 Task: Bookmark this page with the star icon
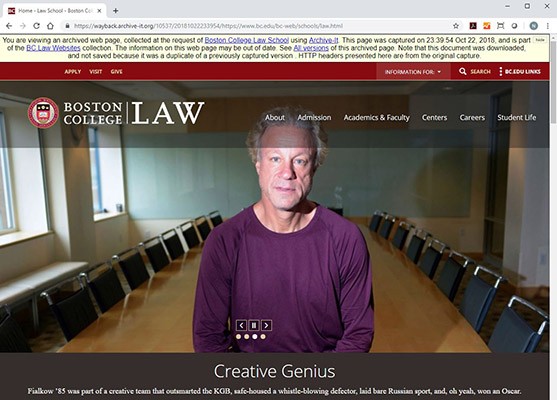pos(456,26)
